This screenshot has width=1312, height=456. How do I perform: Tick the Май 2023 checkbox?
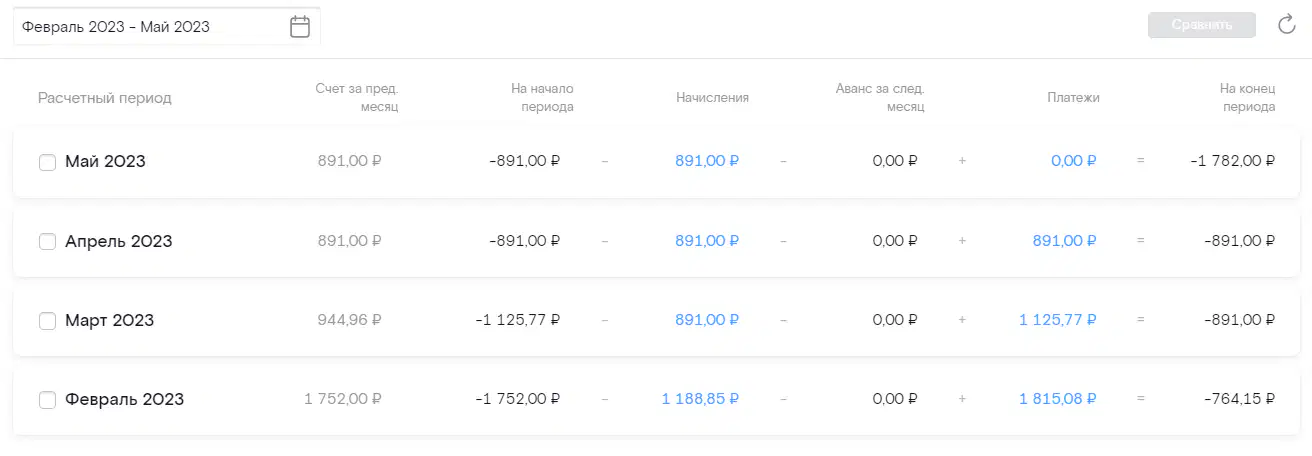coord(47,162)
